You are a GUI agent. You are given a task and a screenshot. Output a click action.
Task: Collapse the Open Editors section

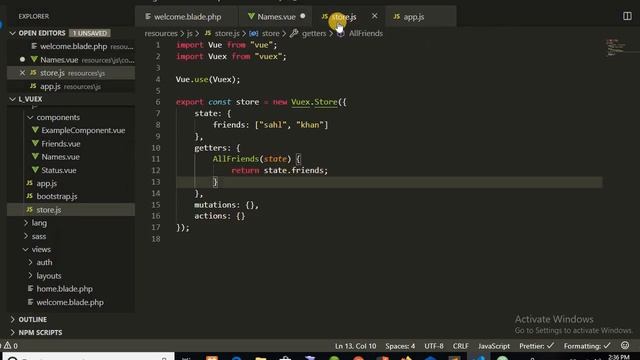tap(13, 33)
